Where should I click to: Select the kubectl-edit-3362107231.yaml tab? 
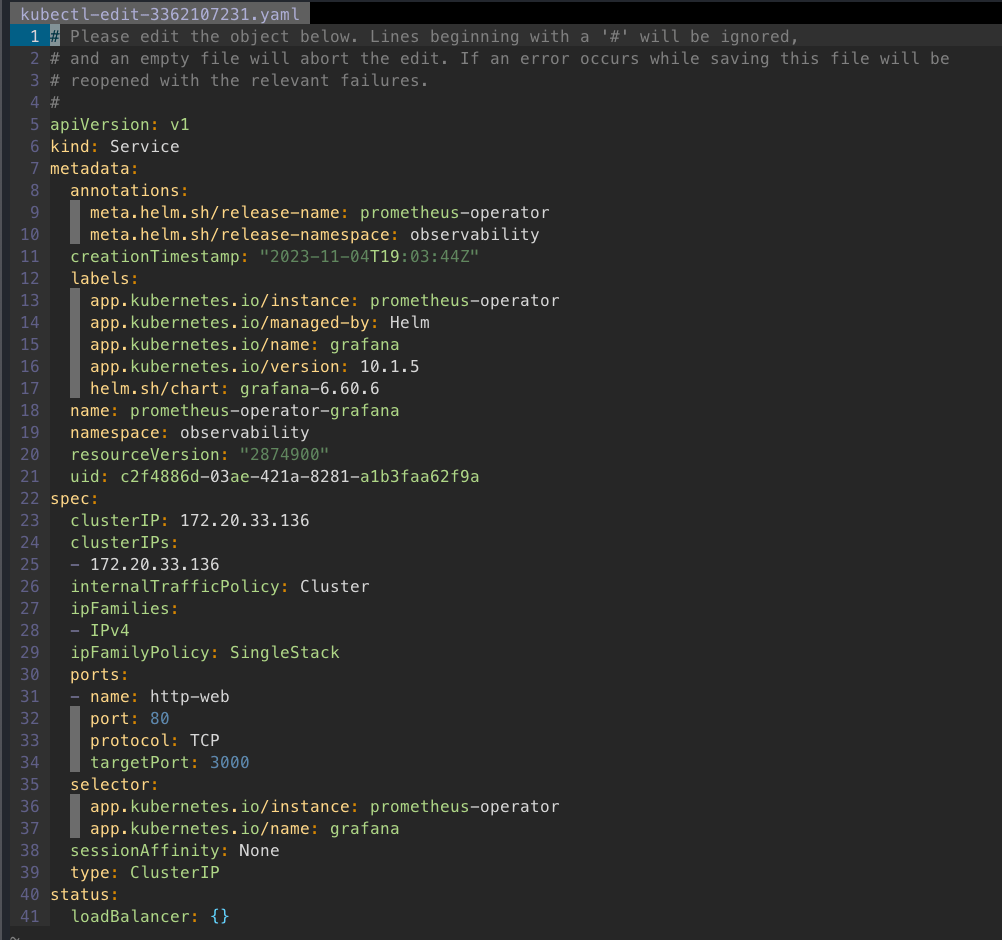(159, 14)
